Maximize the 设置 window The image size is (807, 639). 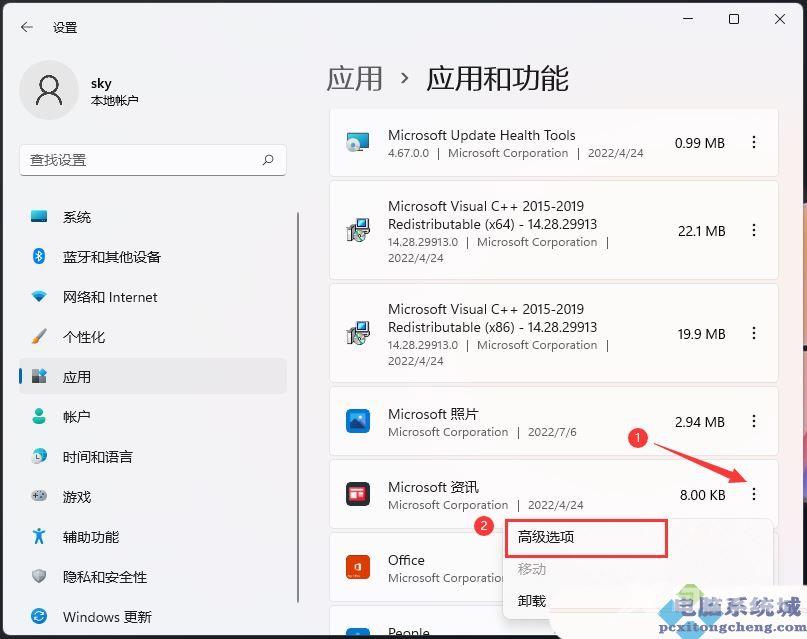(734, 19)
